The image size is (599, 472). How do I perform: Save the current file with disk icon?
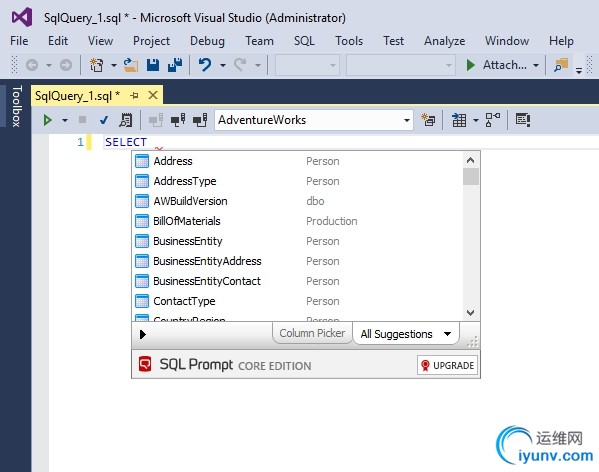click(153, 65)
